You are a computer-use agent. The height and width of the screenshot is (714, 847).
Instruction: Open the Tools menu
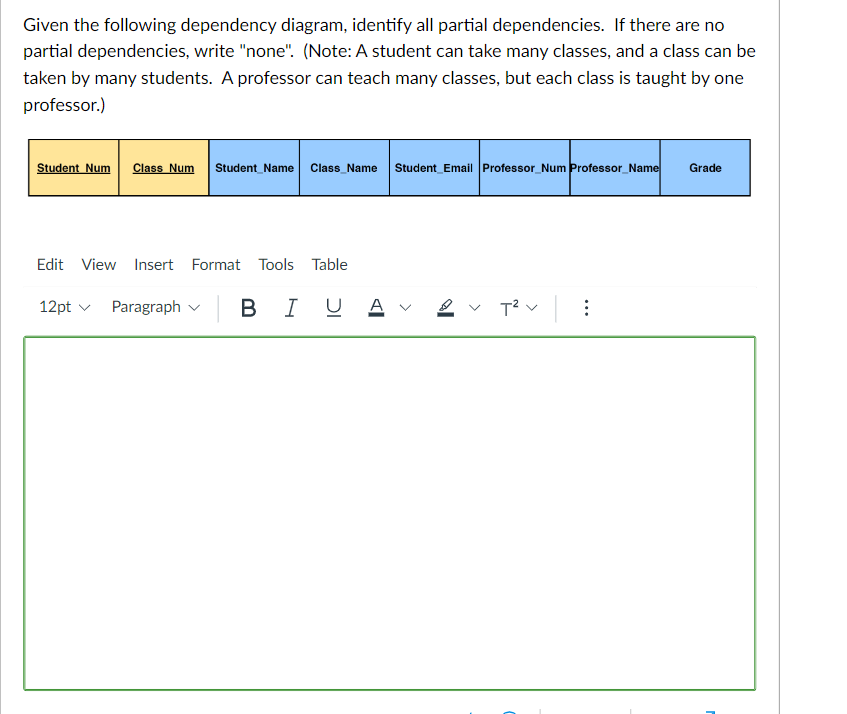[276, 264]
